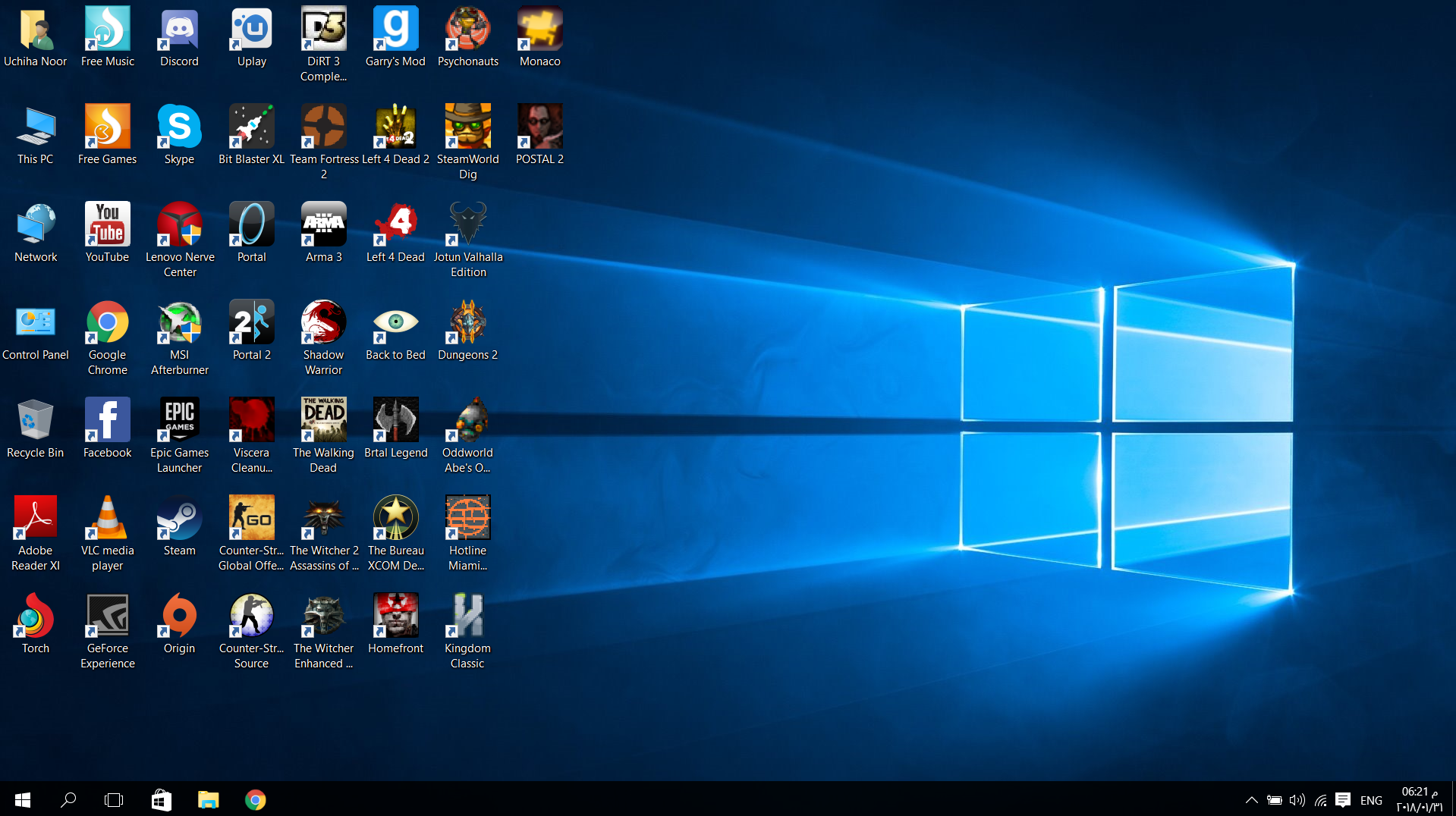Open the Homefront game icon

[396, 616]
